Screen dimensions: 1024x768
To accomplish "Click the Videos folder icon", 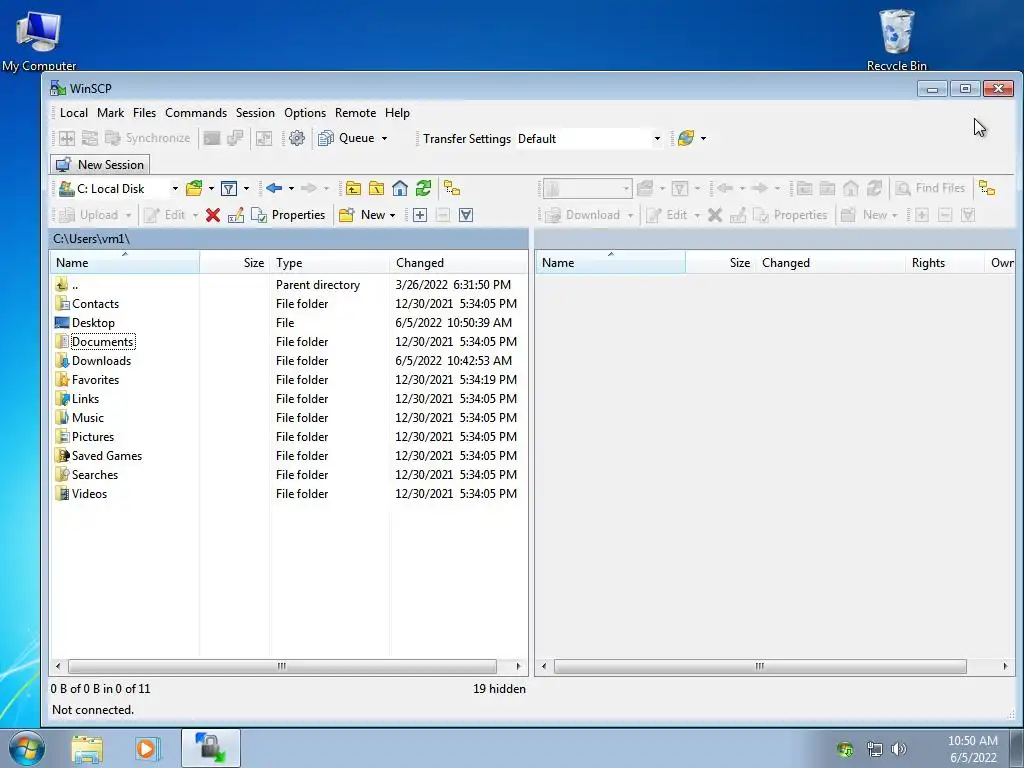I will (x=62, y=494).
